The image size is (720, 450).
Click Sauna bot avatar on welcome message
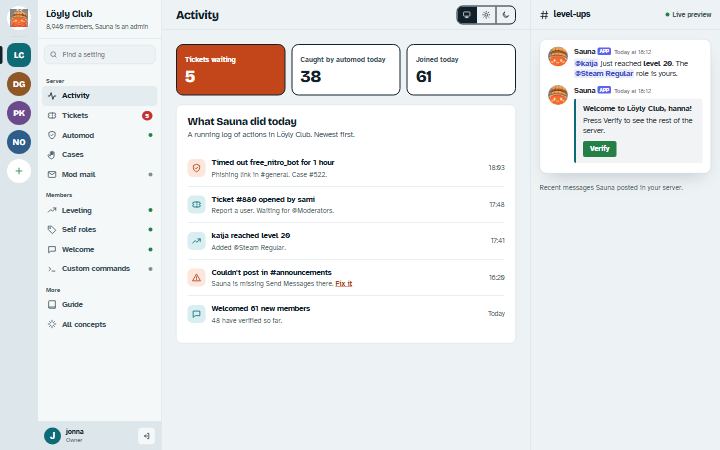pos(558,95)
